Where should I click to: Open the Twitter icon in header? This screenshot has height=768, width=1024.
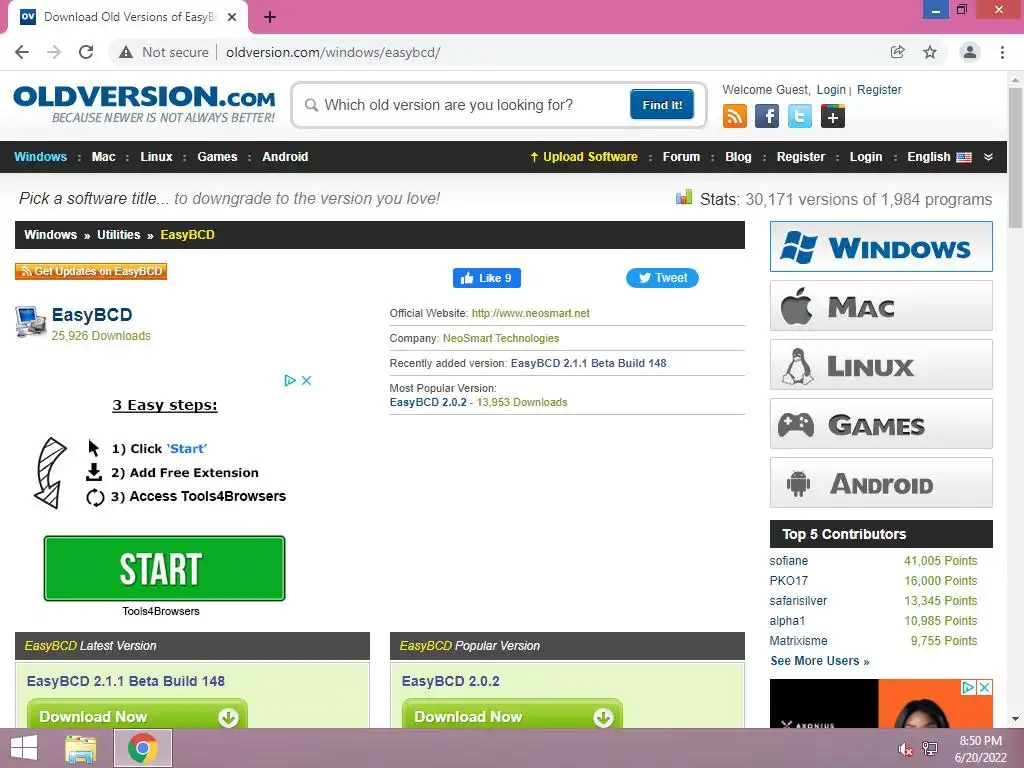point(799,116)
